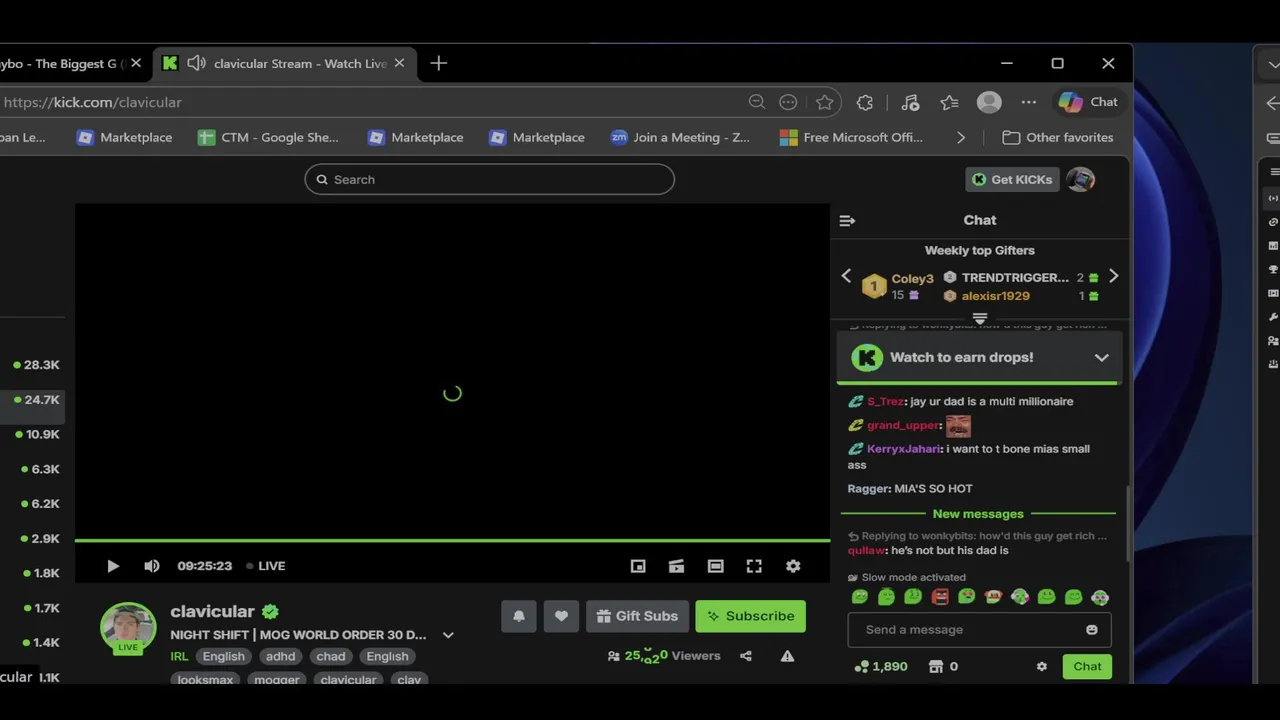Insert the last emote in quick row
This screenshot has width=1280, height=720.
(1100, 597)
